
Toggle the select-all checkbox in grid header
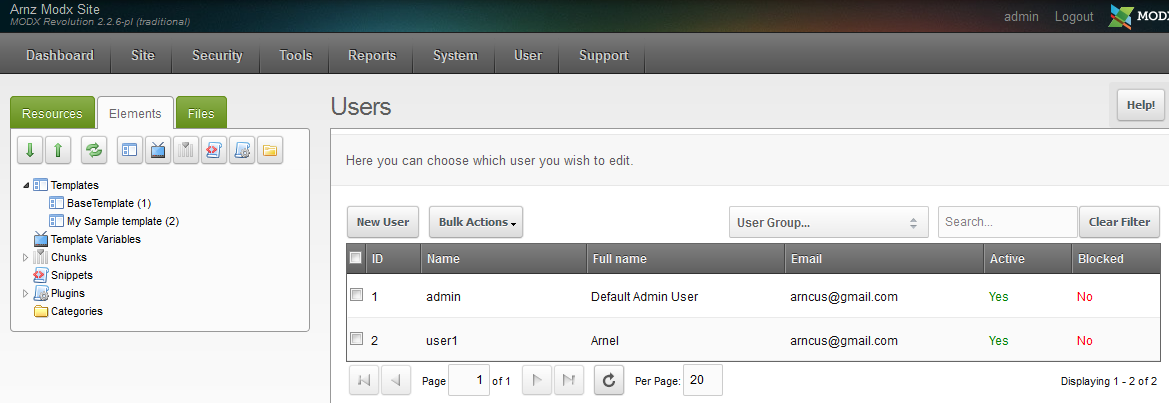coord(356,258)
